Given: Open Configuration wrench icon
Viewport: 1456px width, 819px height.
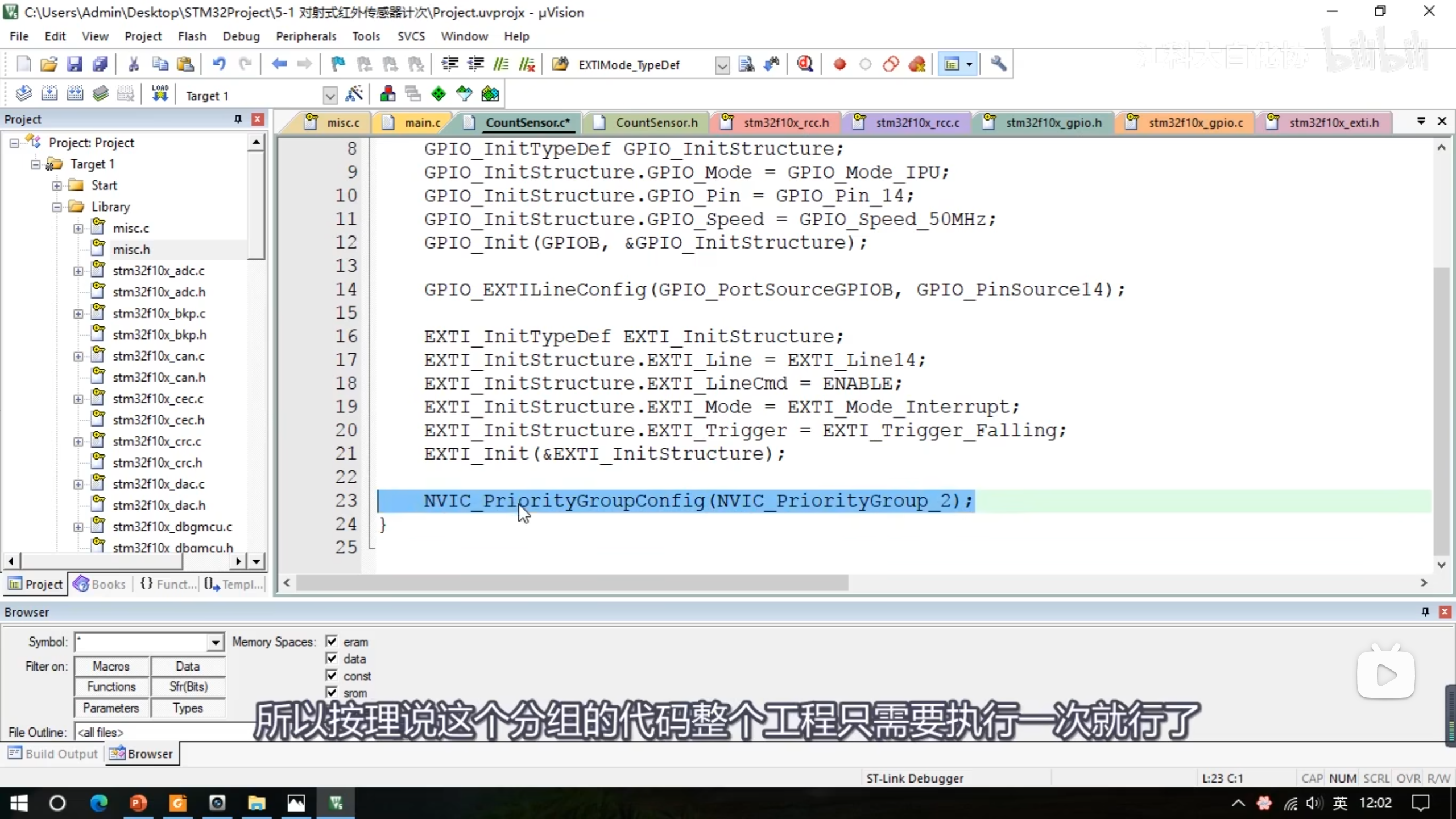Looking at the screenshot, I should [x=998, y=64].
